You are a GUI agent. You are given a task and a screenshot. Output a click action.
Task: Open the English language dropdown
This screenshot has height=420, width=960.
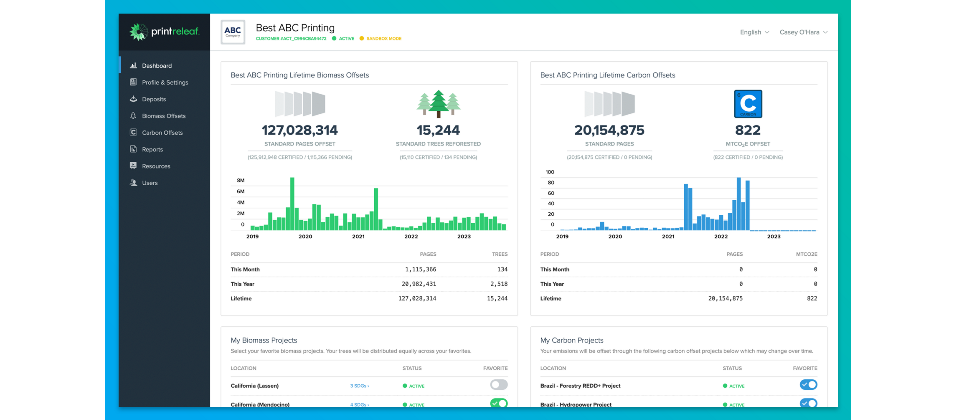click(754, 32)
